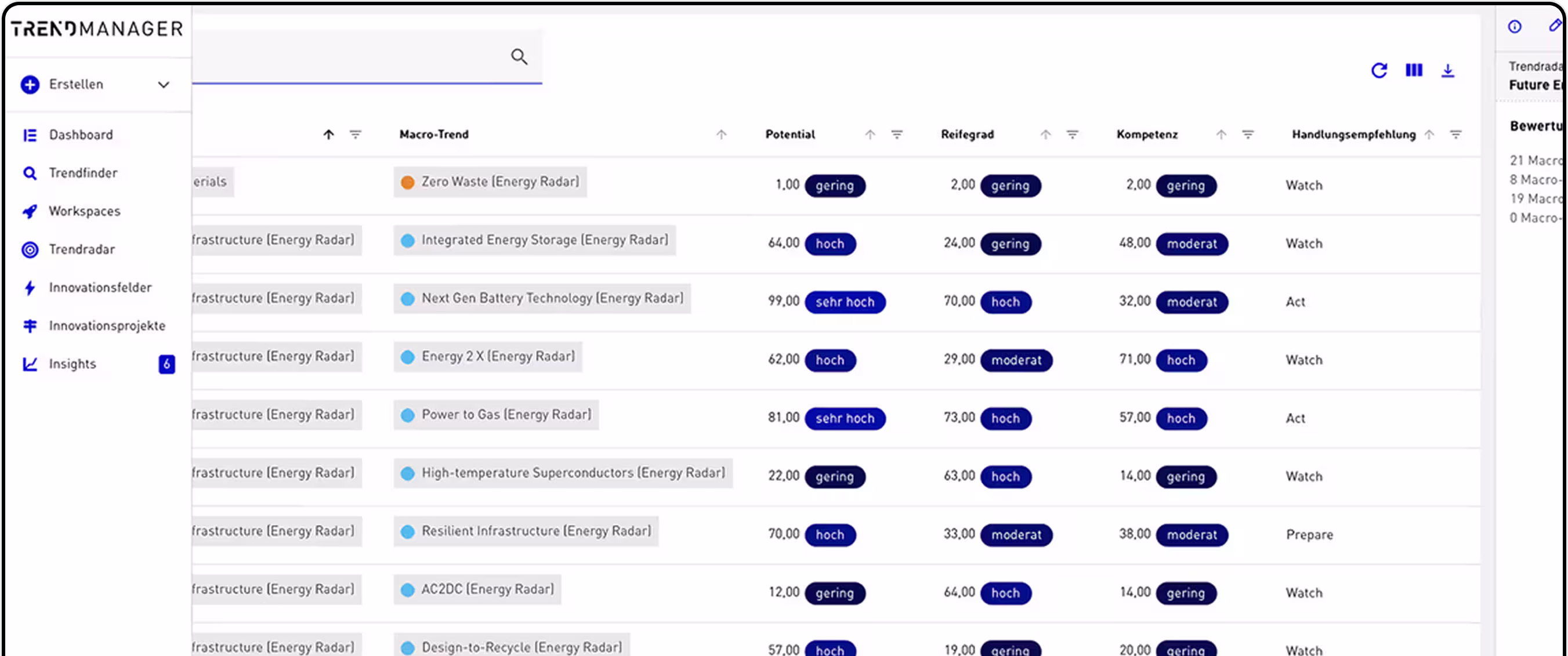
Task: Open AC2DC (Energy Radar) trend chip
Action: (477, 590)
